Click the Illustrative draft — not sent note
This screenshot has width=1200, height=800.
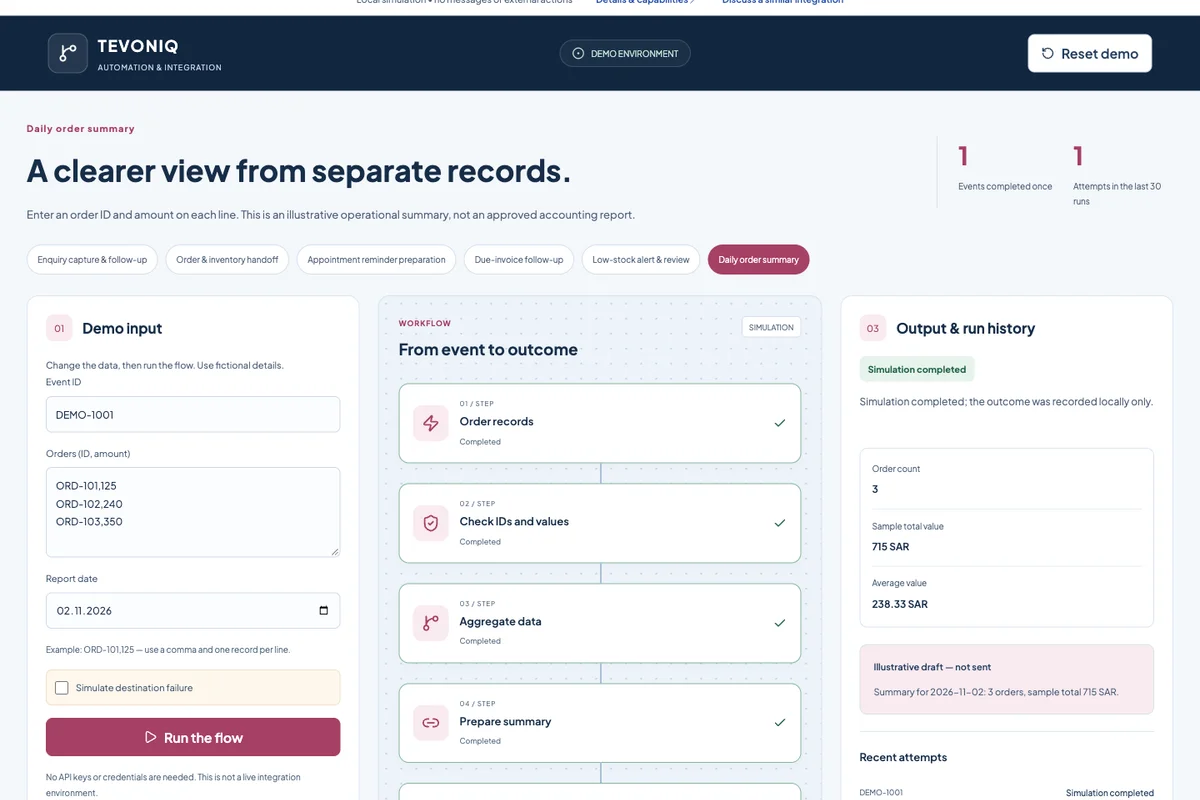1007,679
